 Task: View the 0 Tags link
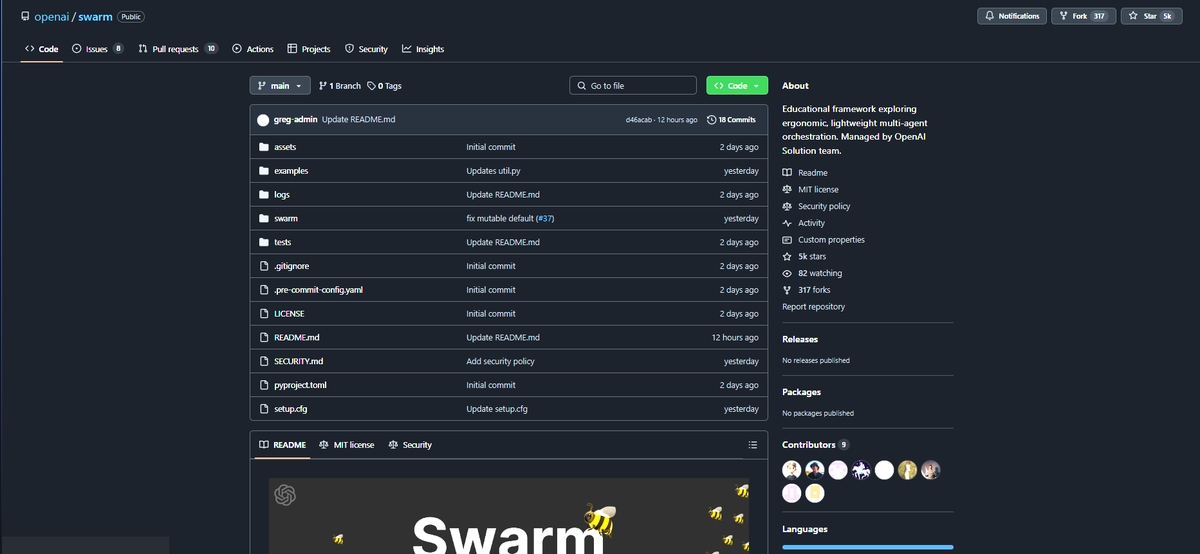(385, 86)
